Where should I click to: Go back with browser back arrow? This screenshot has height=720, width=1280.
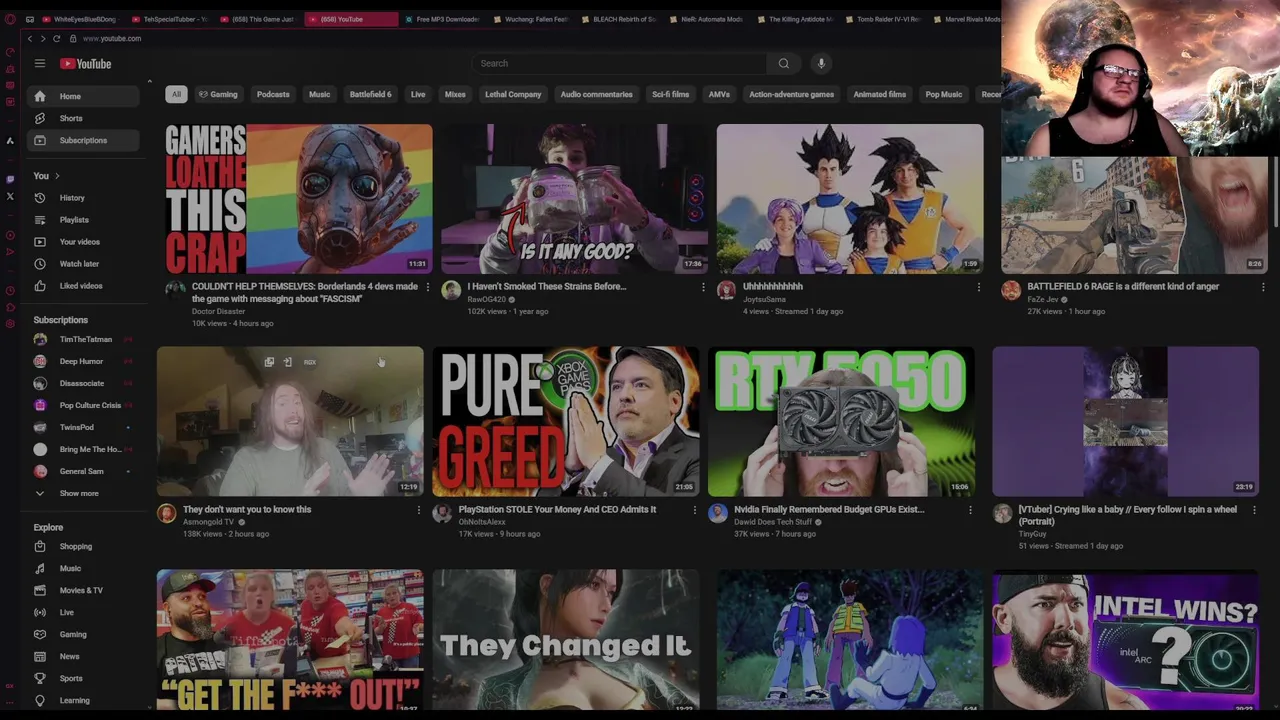pyautogui.click(x=30, y=38)
